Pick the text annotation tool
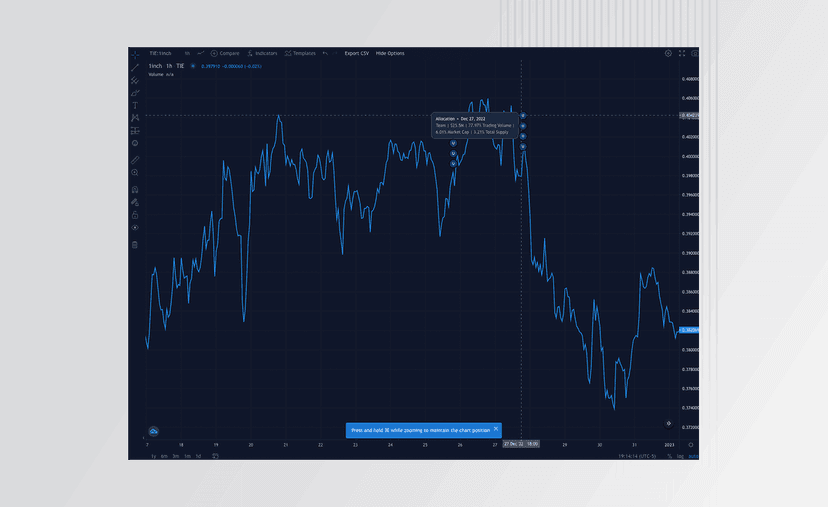 [135, 105]
